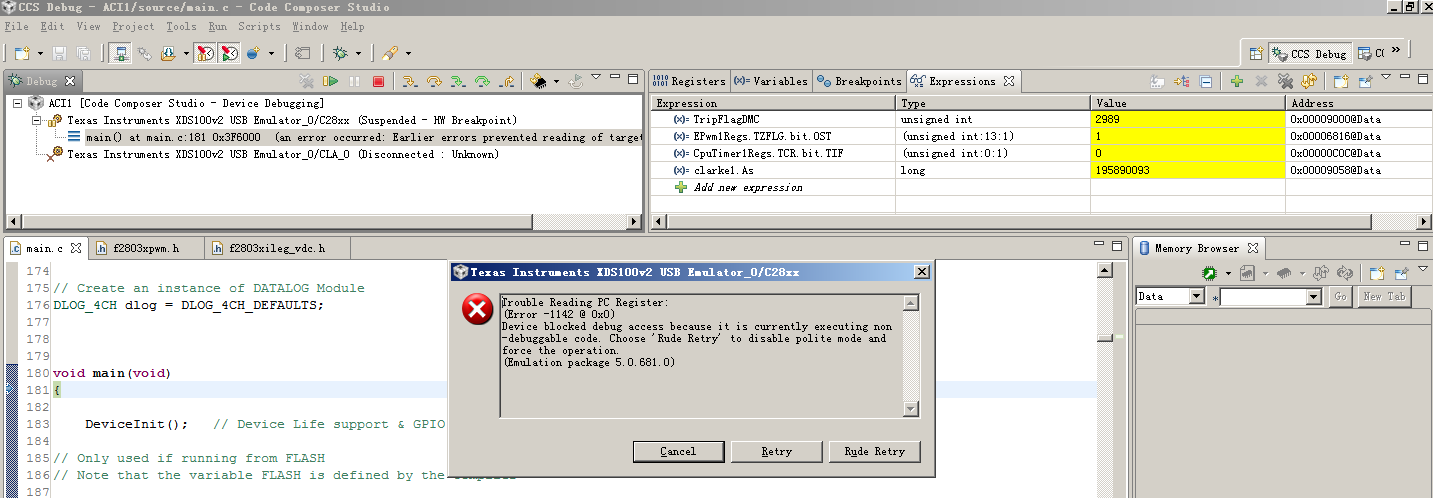Click the red Terminate icon
The height and width of the screenshot is (498, 1433).
coord(378,81)
